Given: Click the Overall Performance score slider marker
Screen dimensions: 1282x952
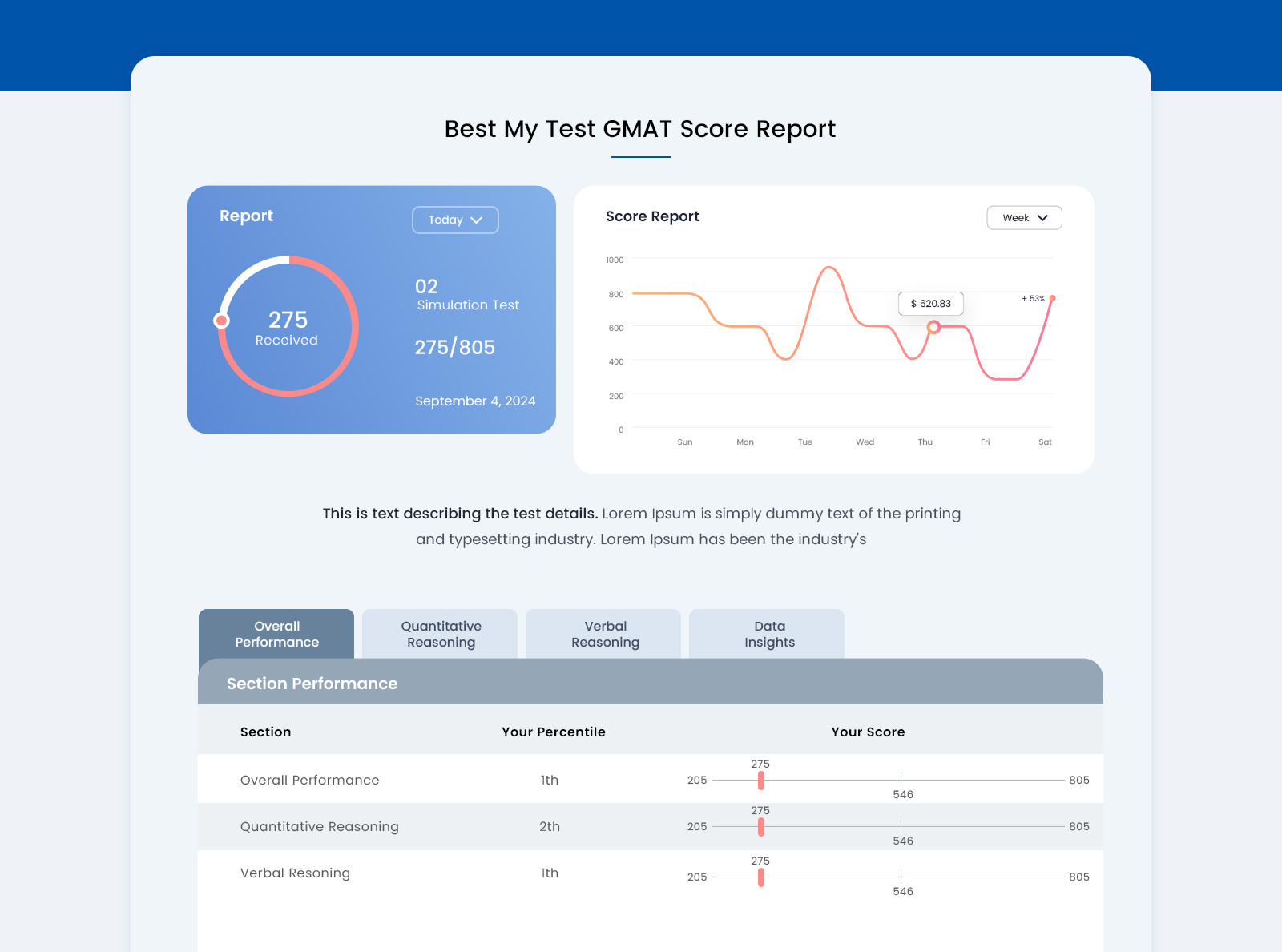Looking at the screenshot, I should [x=761, y=780].
